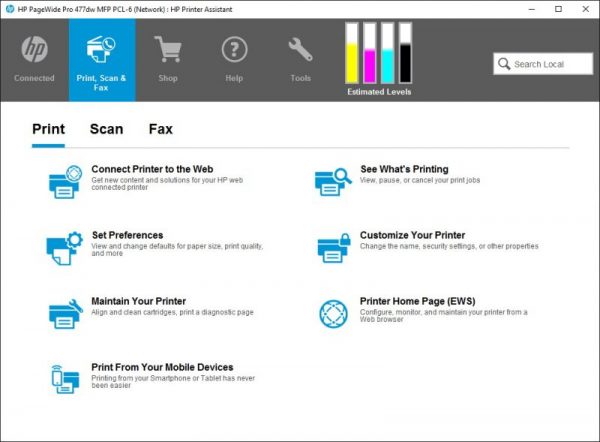Image resolution: width=600 pixels, height=442 pixels.
Task: Open Set Preferences link
Action: [127, 235]
